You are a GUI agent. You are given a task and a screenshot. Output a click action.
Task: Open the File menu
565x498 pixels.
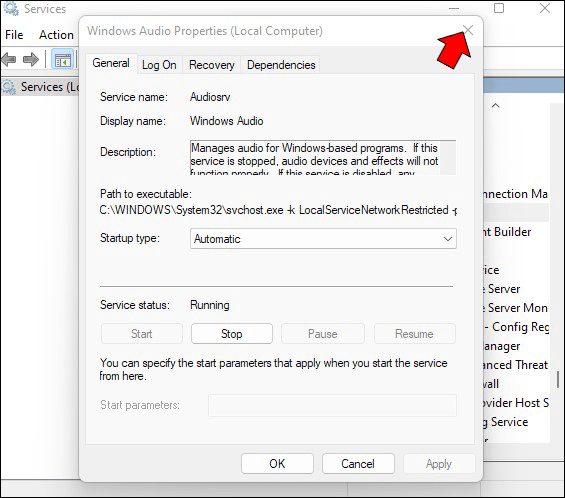[14, 35]
